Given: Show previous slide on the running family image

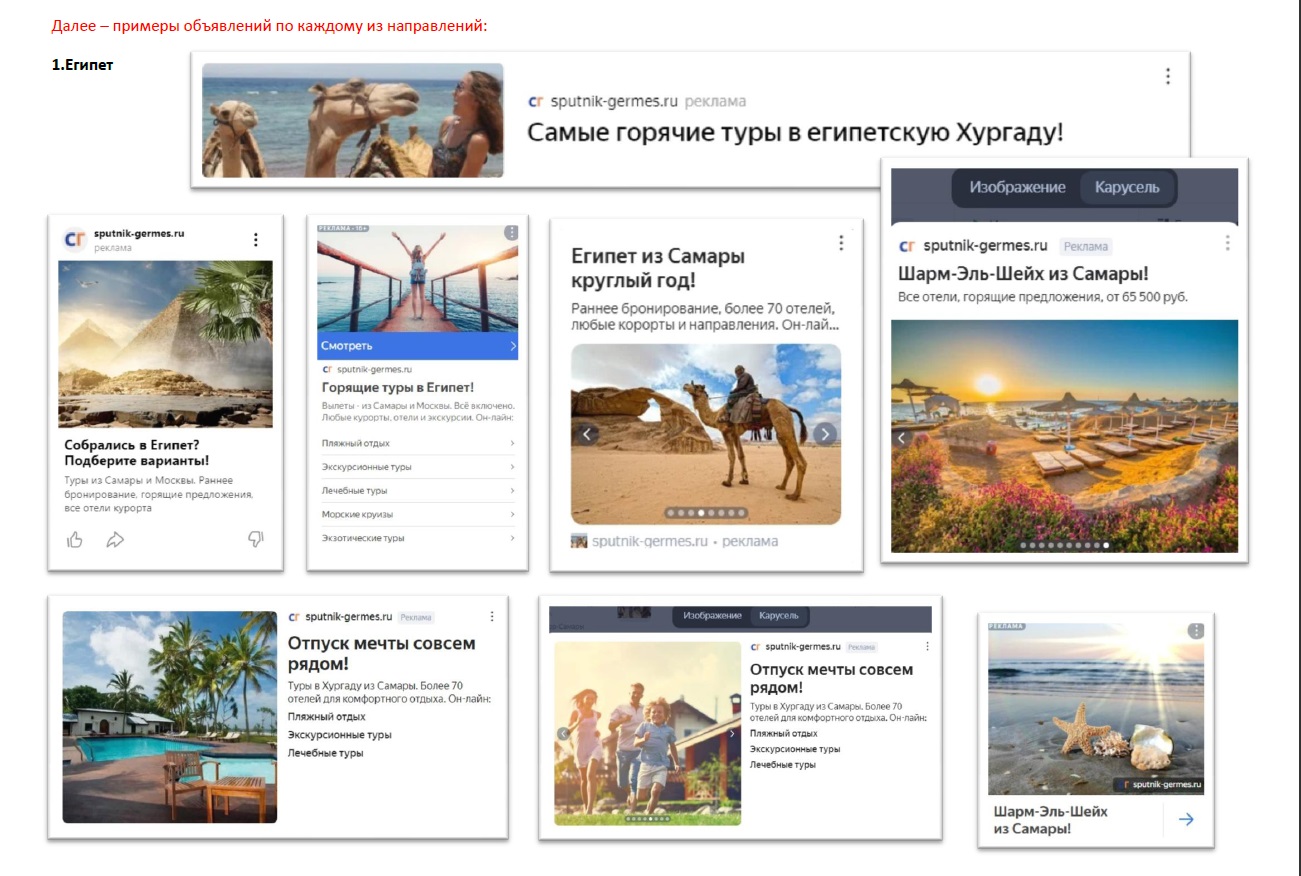Looking at the screenshot, I should point(563,734).
